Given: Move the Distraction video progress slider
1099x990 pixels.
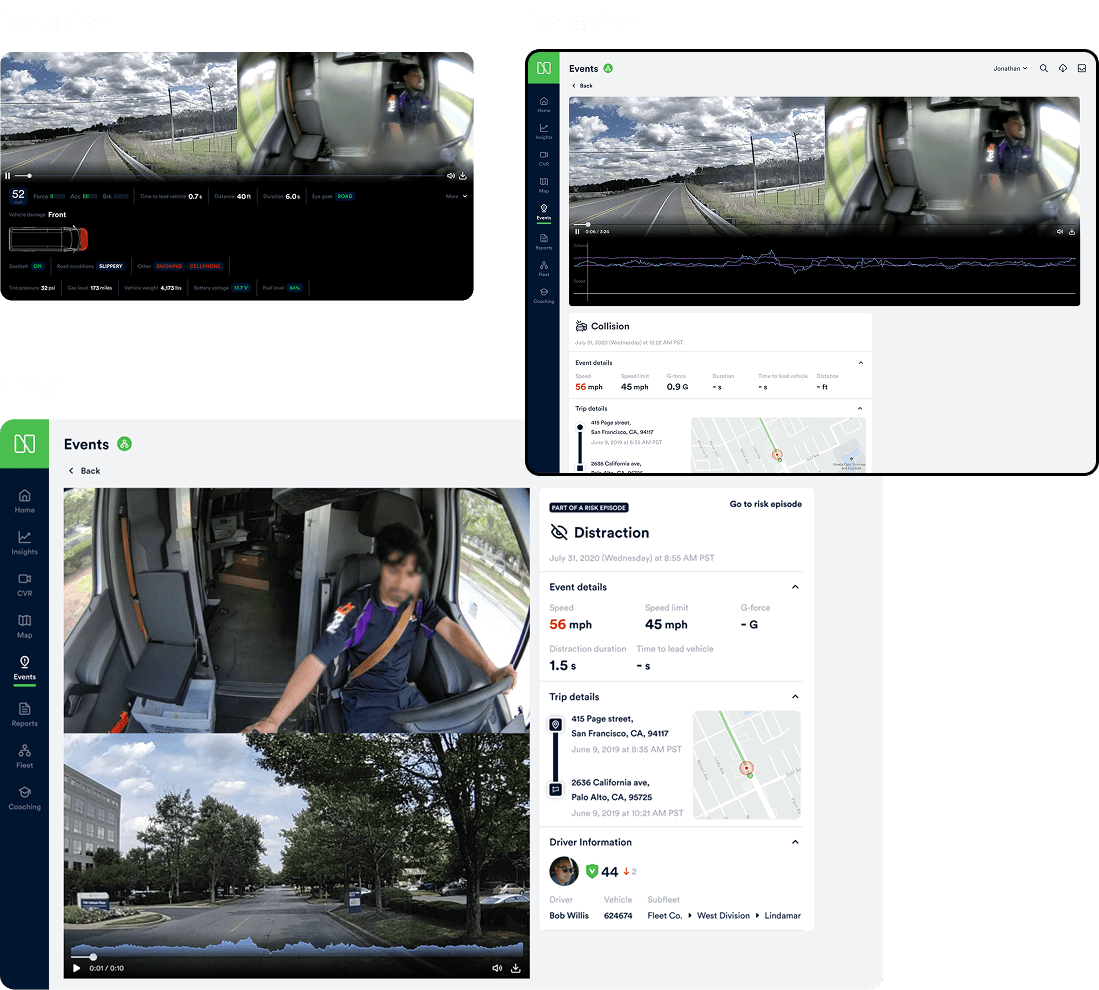Looking at the screenshot, I should tap(93, 956).
